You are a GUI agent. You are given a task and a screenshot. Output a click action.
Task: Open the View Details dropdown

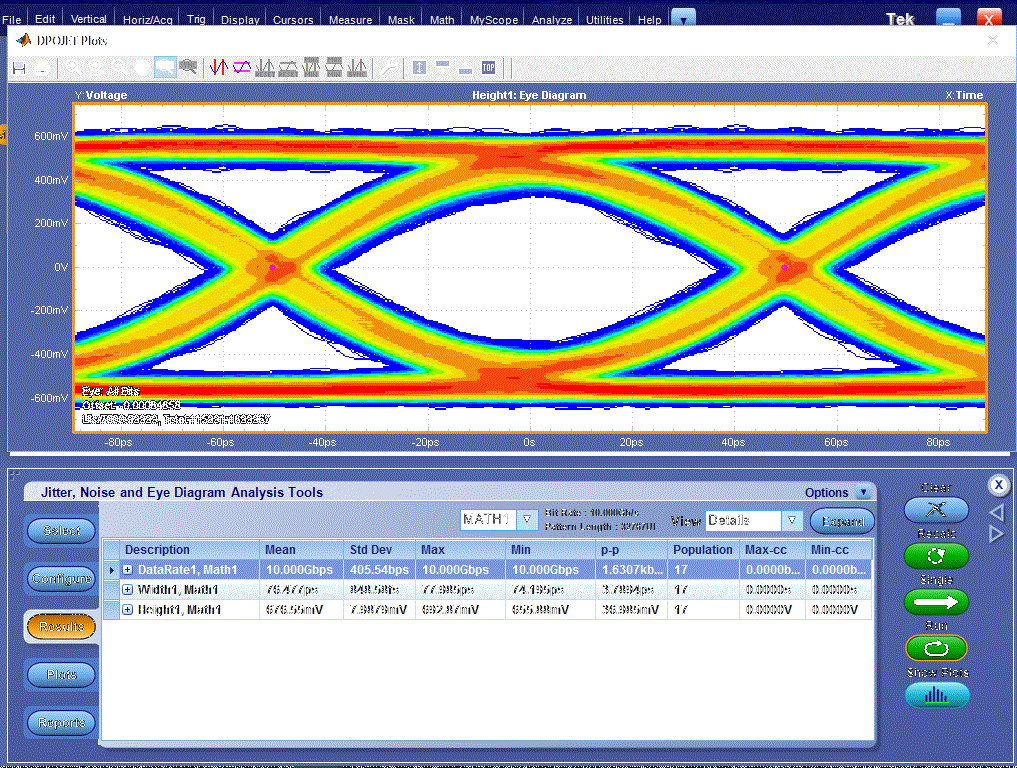[x=791, y=520]
